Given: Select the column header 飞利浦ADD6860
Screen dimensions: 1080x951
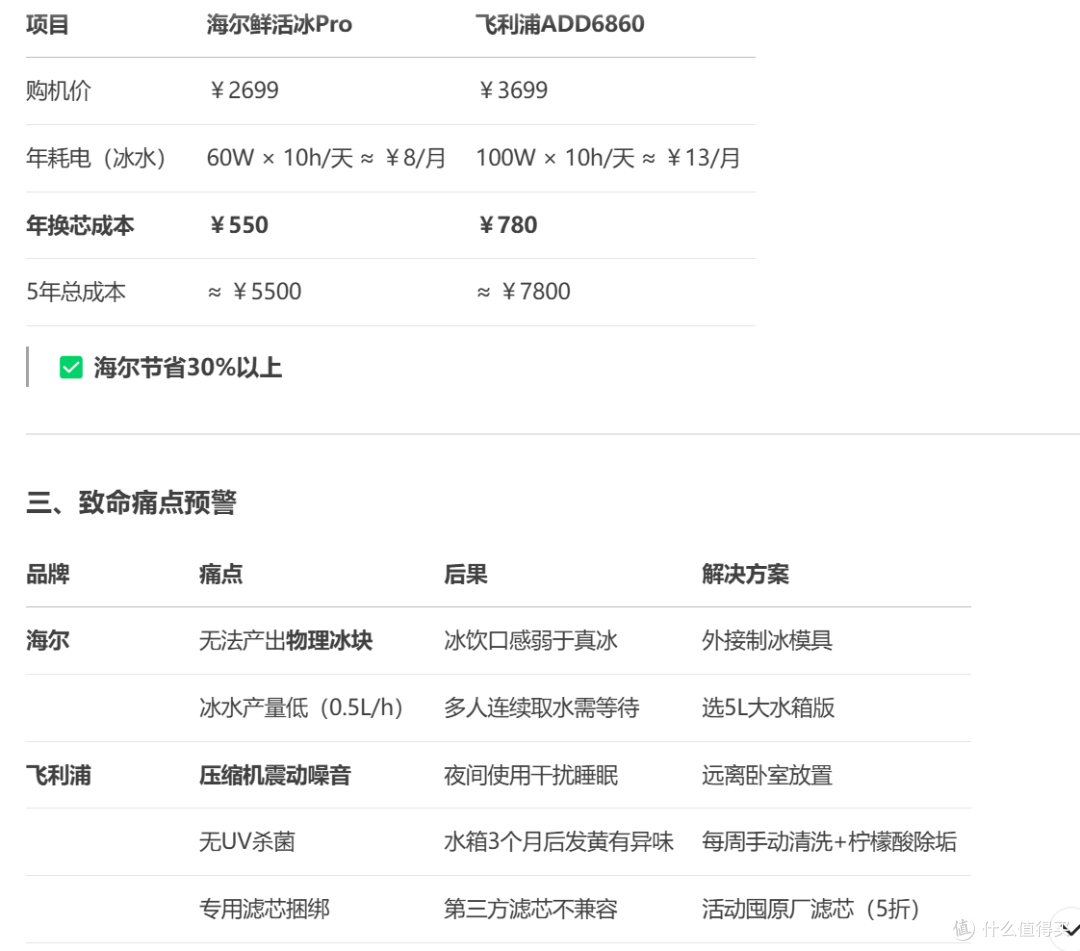Looking at the screenshot, I should 560,24.
